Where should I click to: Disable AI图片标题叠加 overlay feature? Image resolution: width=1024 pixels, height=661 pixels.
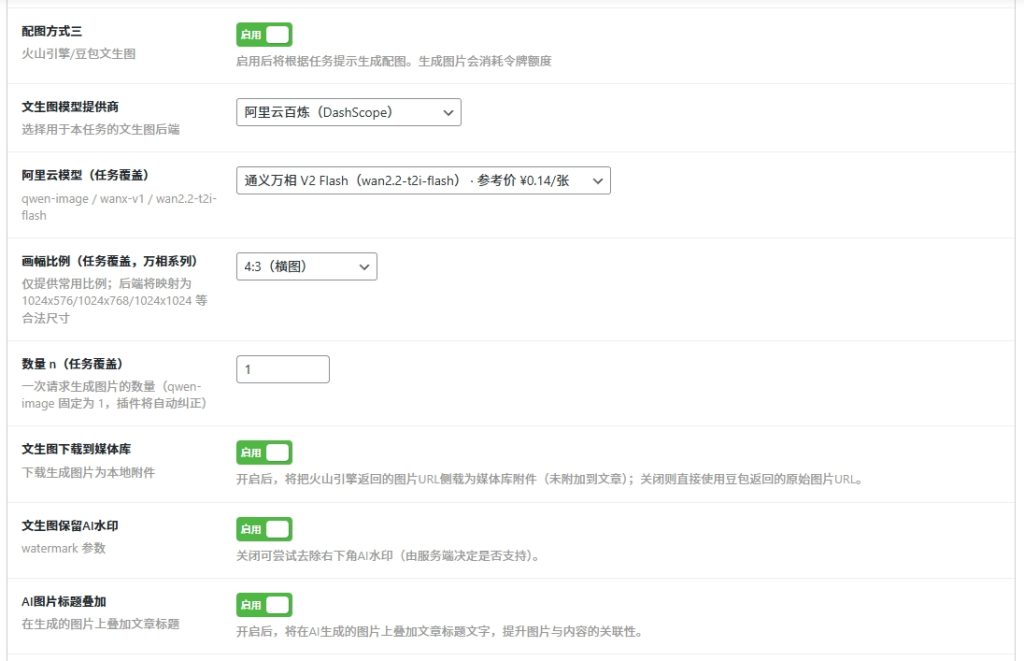(264, 604)
